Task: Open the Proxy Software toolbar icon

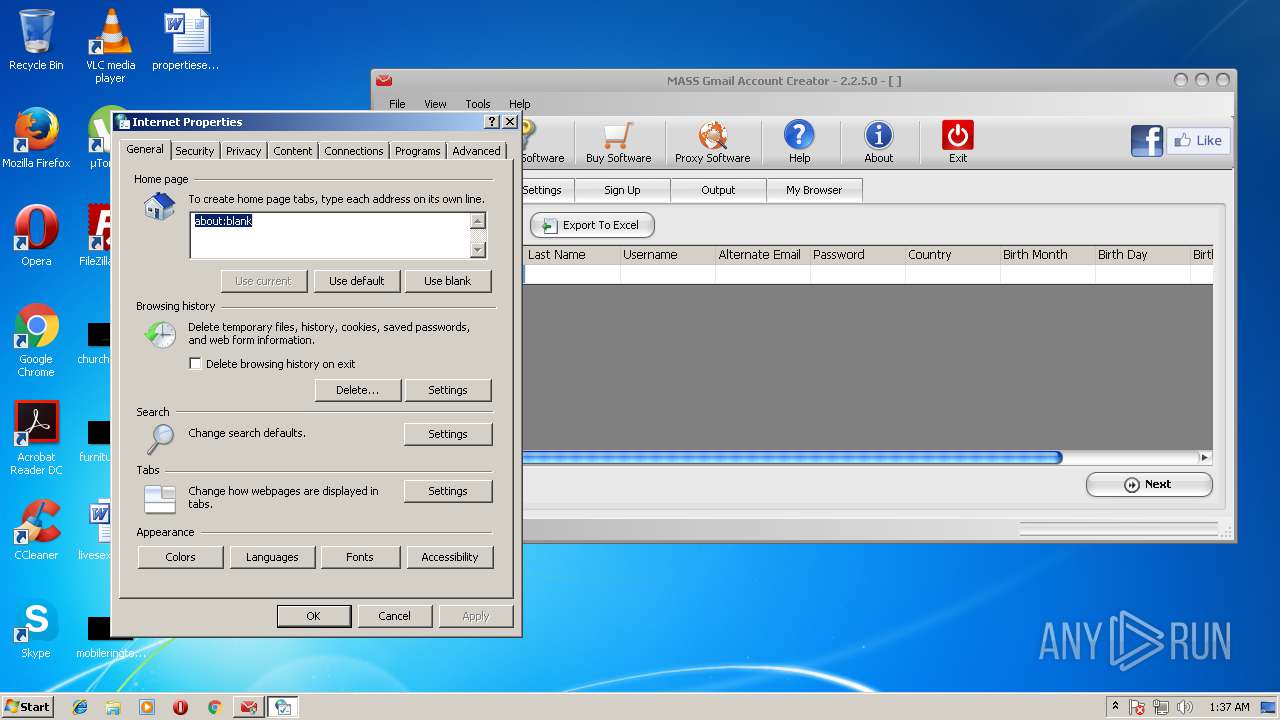Action: (712, 141)
